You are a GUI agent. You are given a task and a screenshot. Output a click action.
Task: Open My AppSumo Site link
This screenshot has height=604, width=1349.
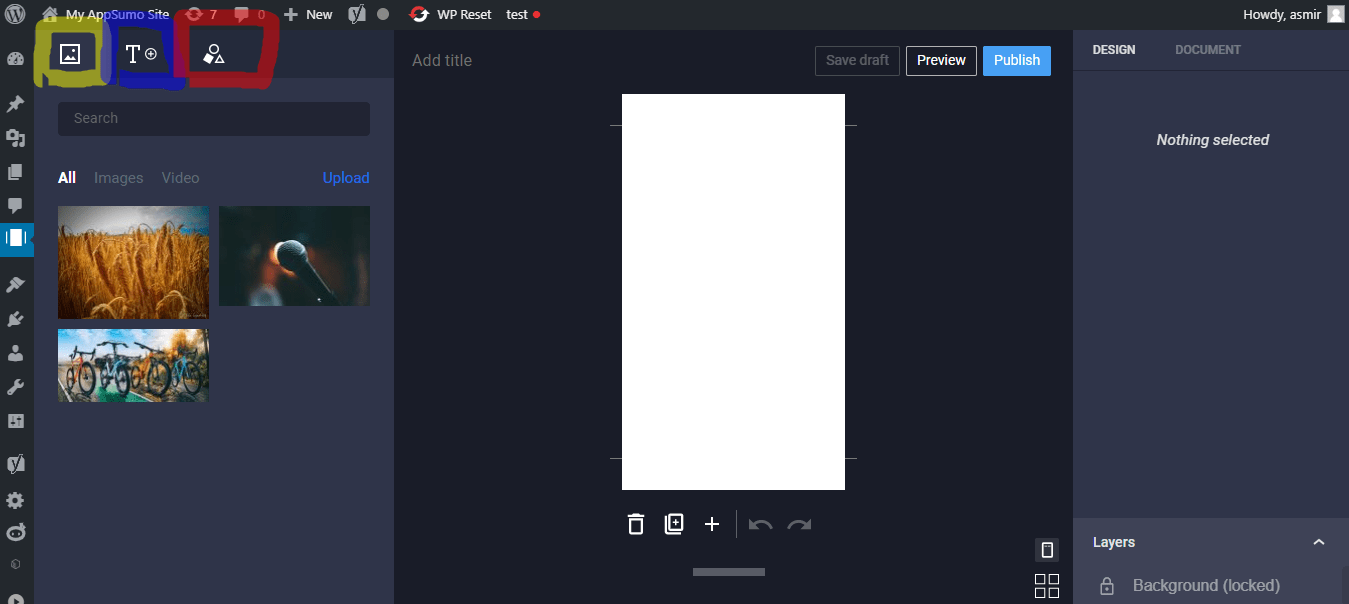point(106,15)
